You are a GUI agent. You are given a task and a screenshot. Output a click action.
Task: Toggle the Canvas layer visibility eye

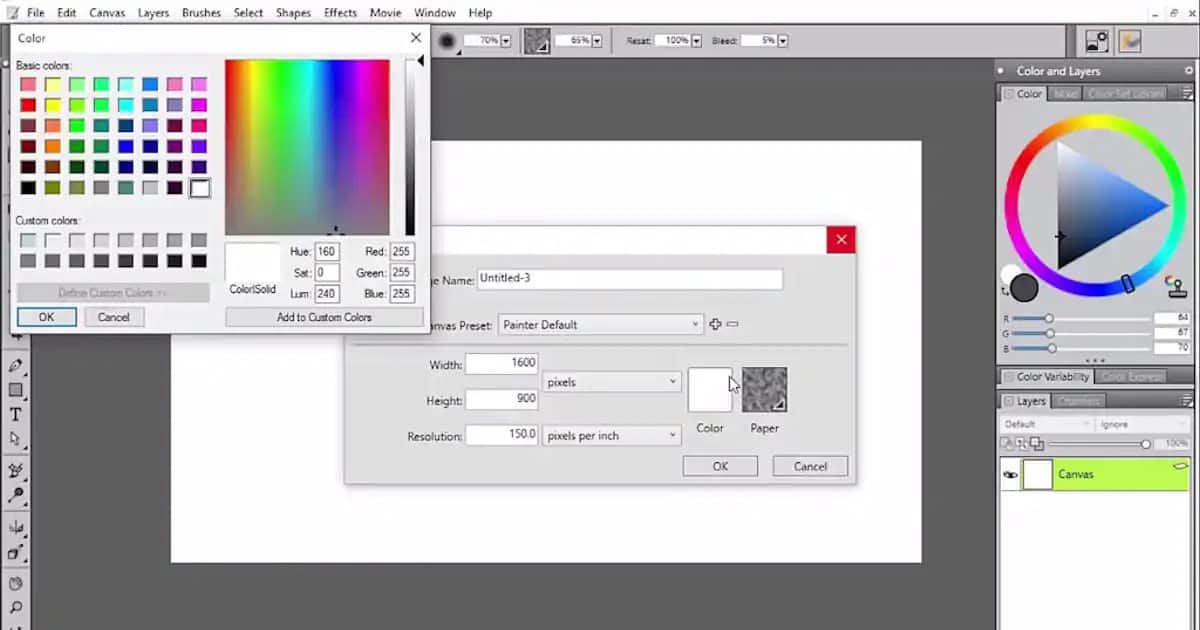[x=1009, y=473]
